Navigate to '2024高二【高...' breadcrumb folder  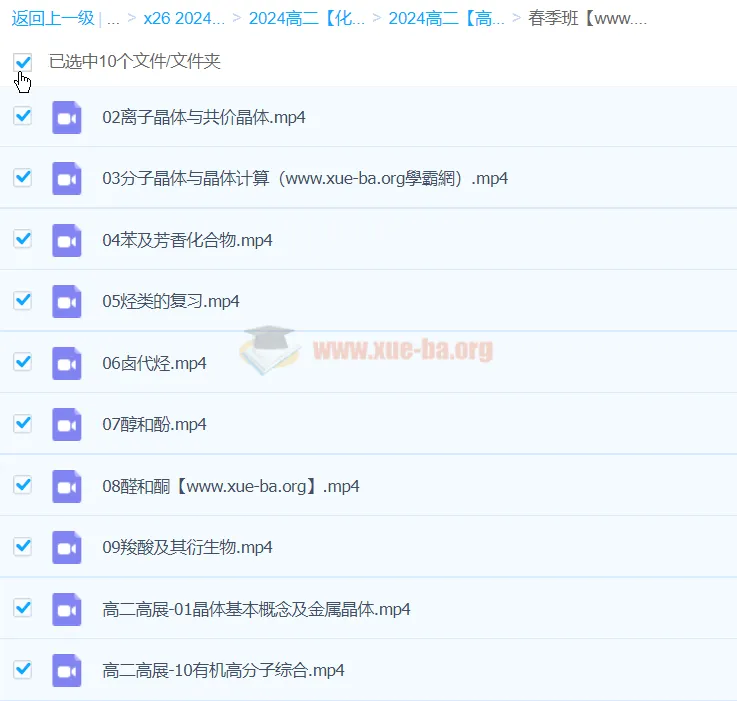tap(446, 18)
